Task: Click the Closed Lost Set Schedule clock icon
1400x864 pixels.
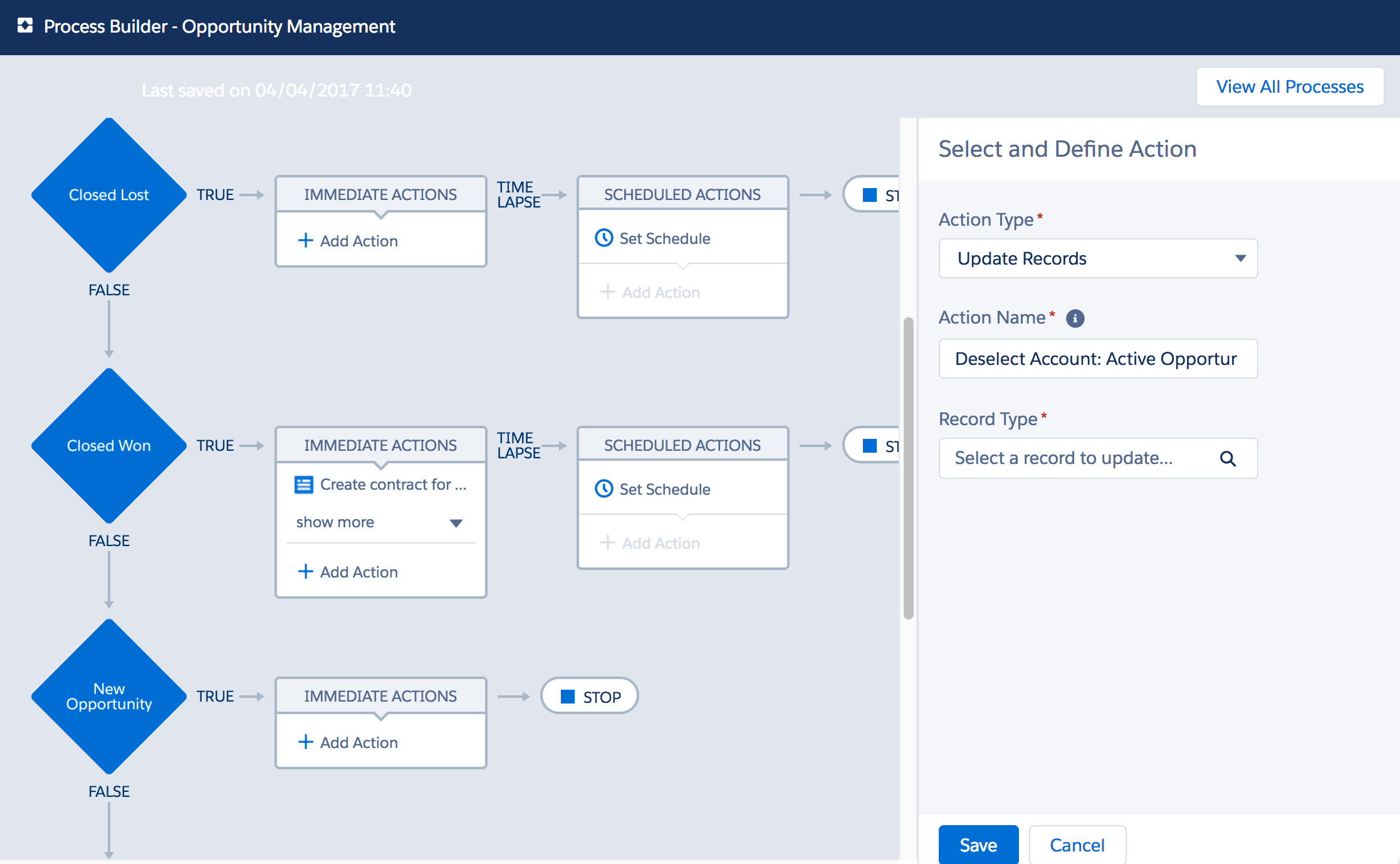Action: pos(603,238)
